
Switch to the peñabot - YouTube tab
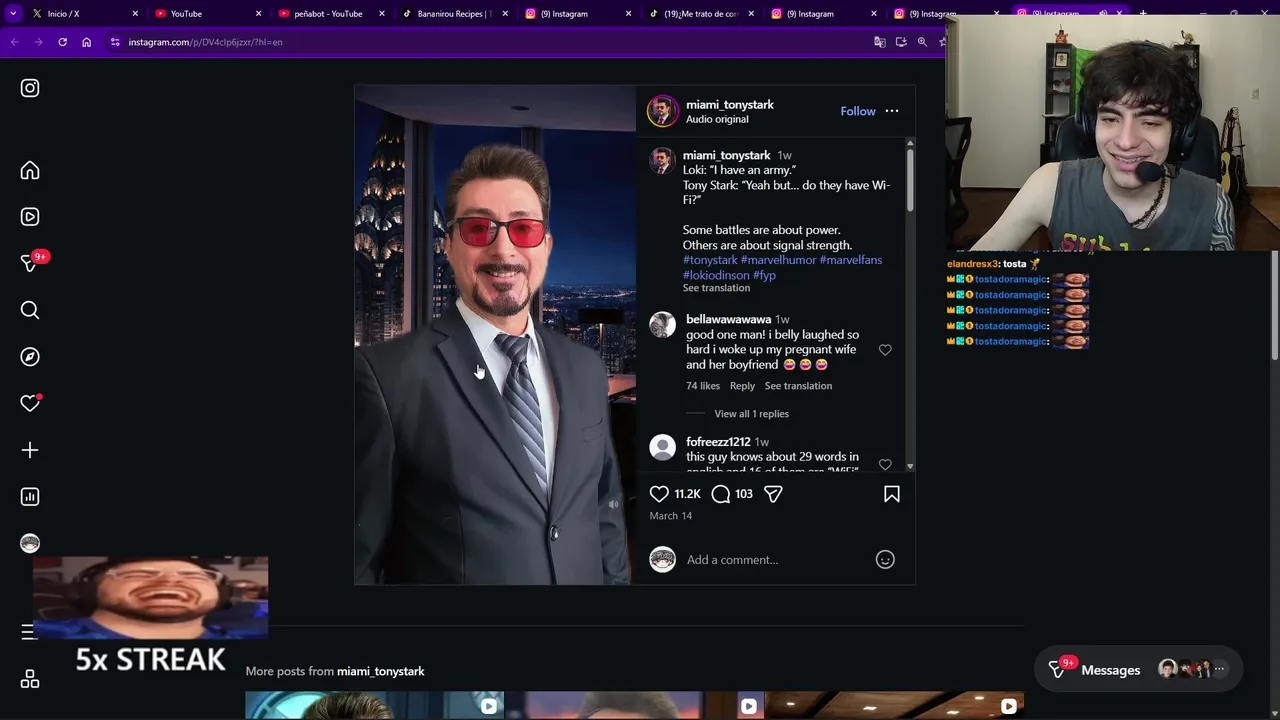pyautogui.click(x=330, y=14)
